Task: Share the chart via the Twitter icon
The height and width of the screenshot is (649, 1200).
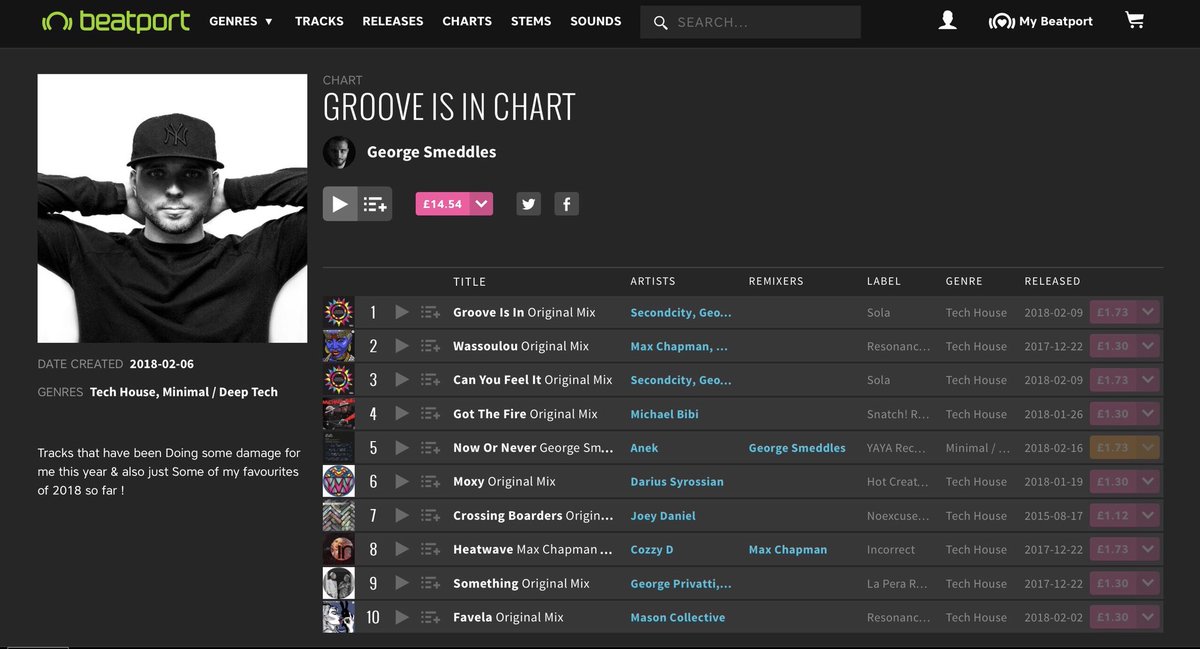Action: 528,203
